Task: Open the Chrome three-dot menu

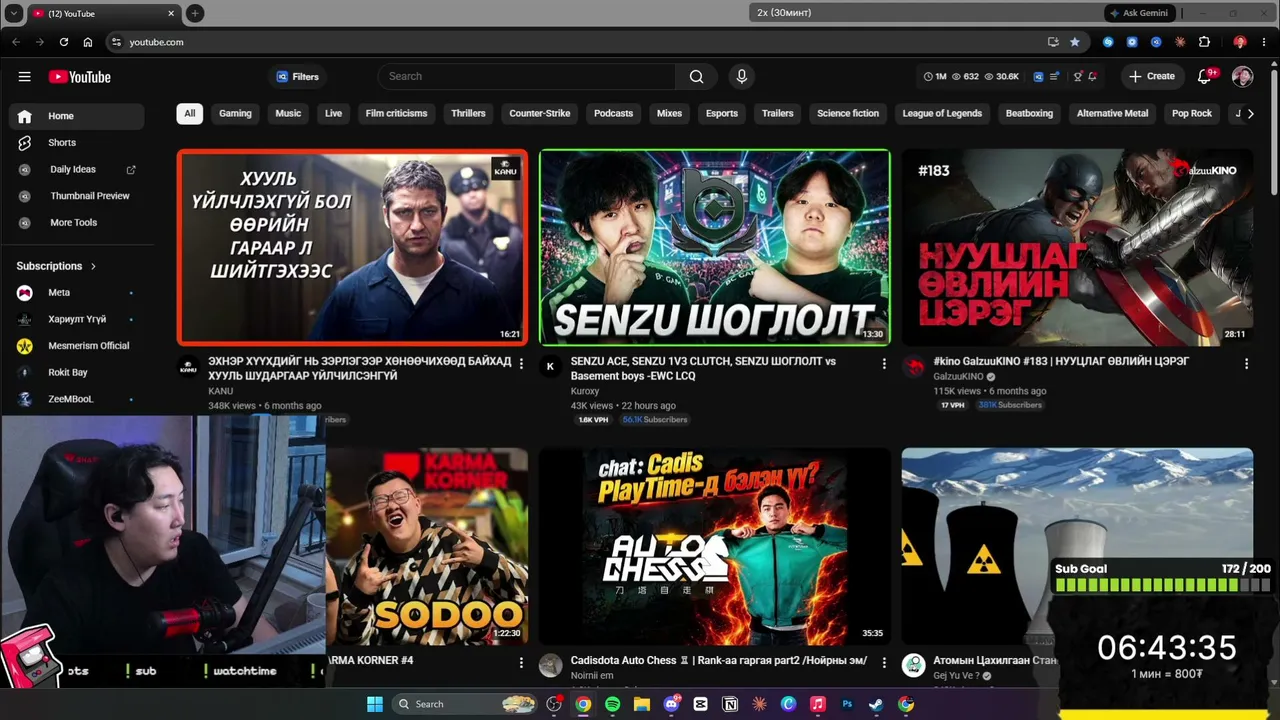Action: click(1264, 42)
